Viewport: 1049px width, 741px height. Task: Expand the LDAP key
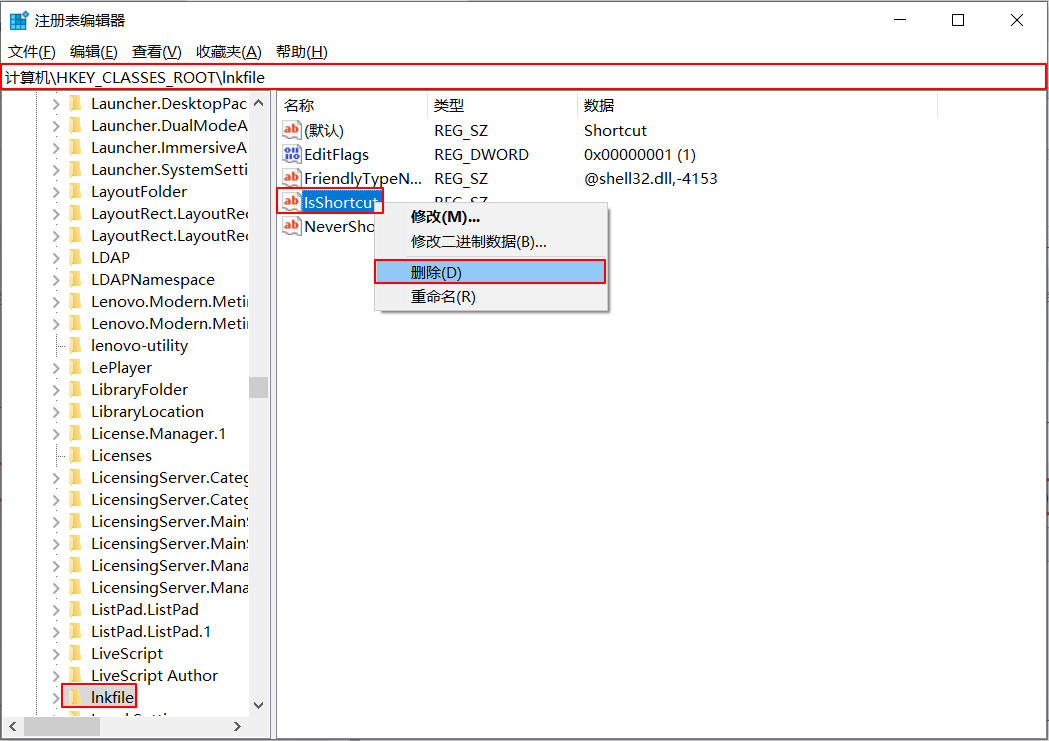coord(56,257)
